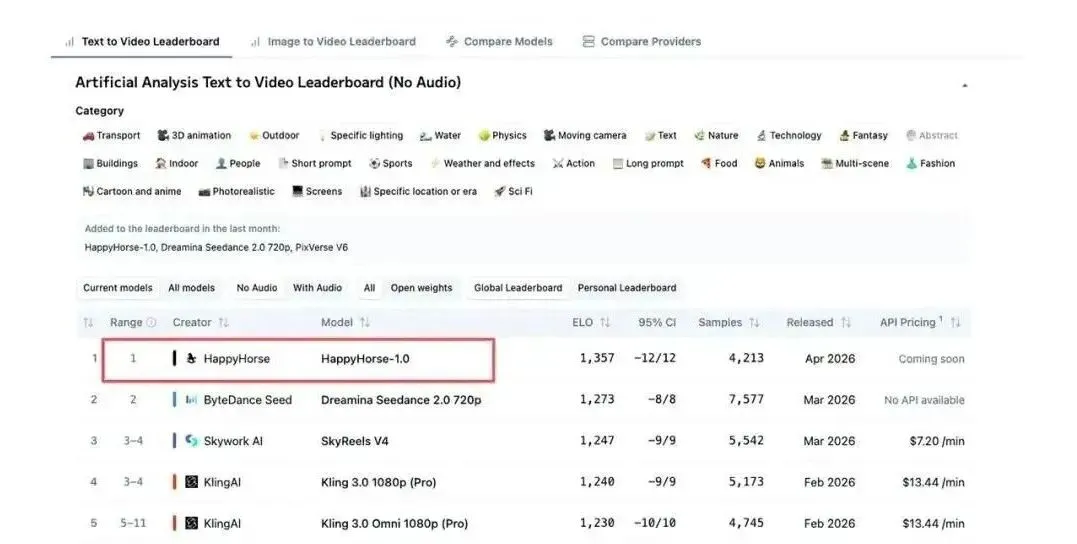1077x544 pixels.
Task: Filter by Physics category
Action: tap(502, 135)
